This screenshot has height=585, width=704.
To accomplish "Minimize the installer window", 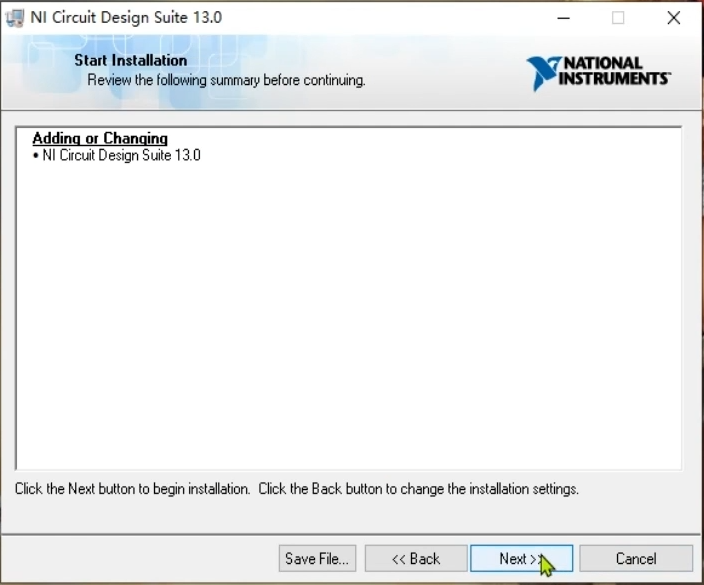I will pyautogui.click(x=563, y=18).
